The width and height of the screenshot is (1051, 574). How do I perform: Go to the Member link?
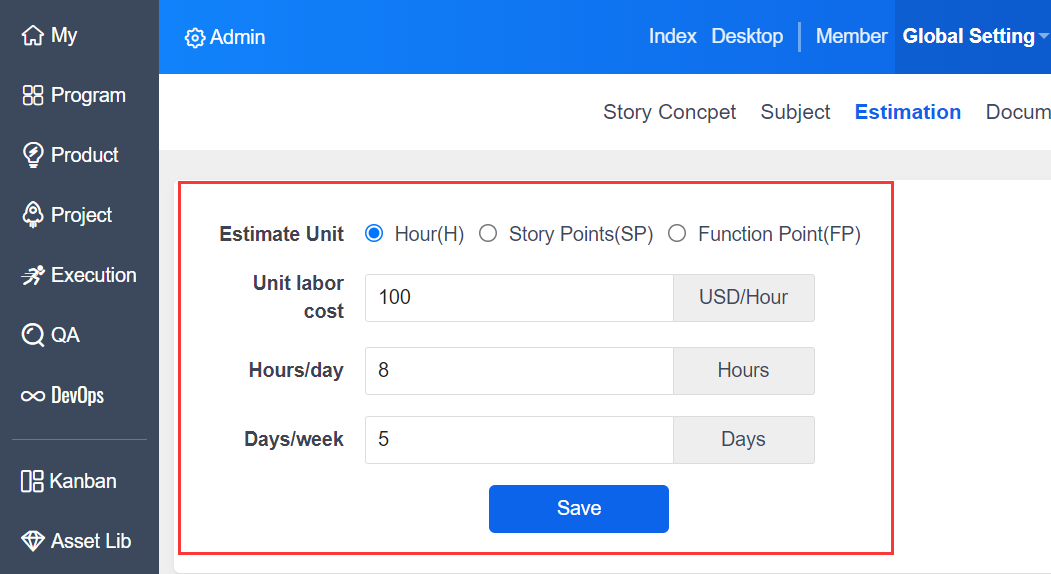[851, 36]
